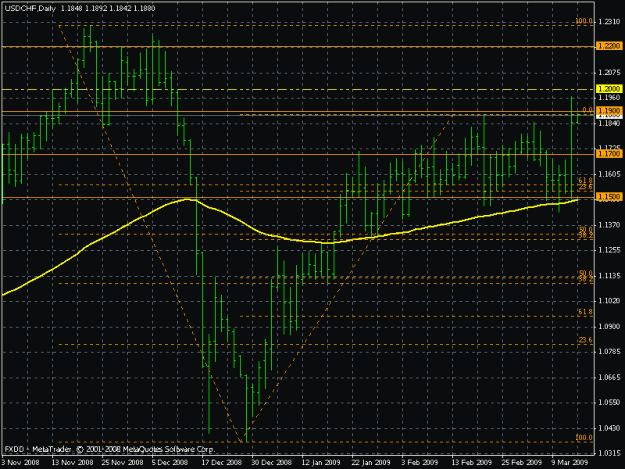Click the 0.0 Fibonacci level label
Image resolution: width=625 pixels, height=469 pixels.
588,110
